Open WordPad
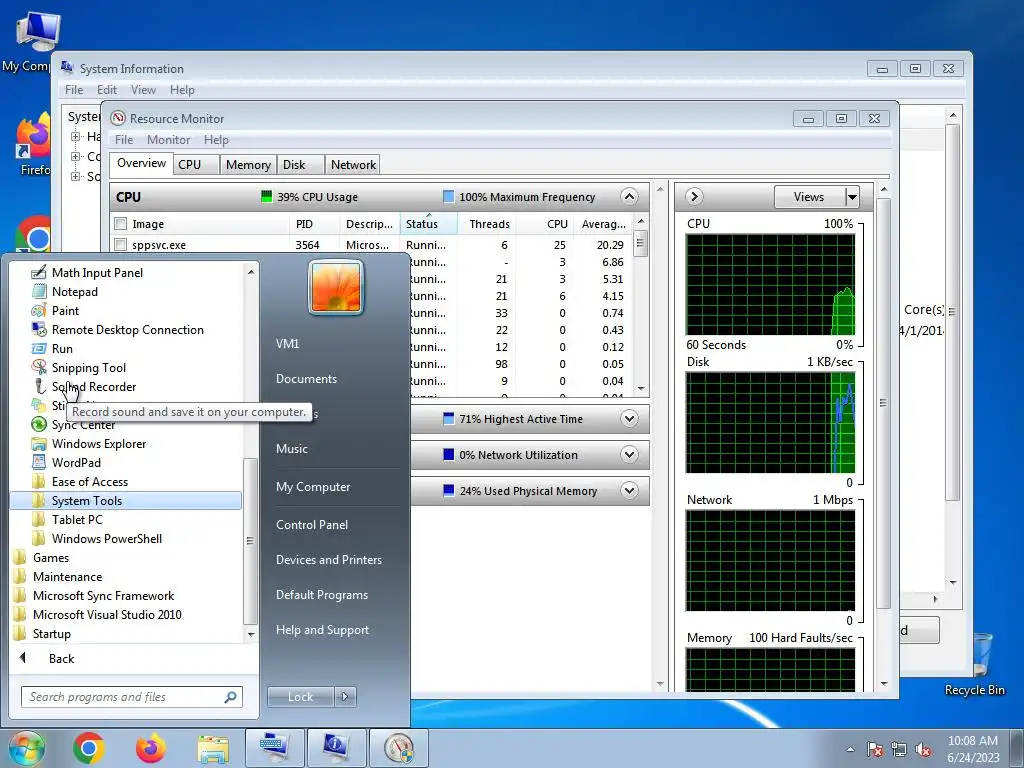 click(76, 462)
